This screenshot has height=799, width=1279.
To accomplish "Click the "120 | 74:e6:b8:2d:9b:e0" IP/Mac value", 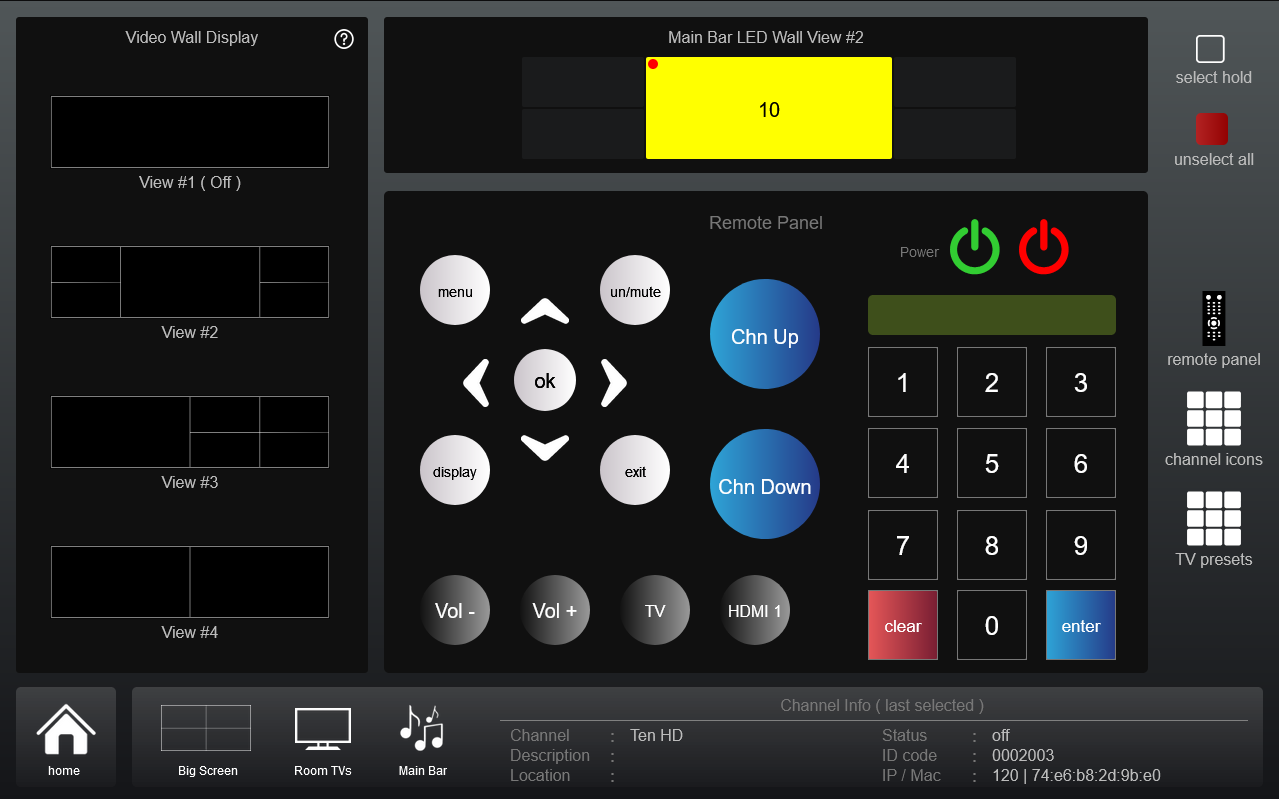I will click(1076, 775).
